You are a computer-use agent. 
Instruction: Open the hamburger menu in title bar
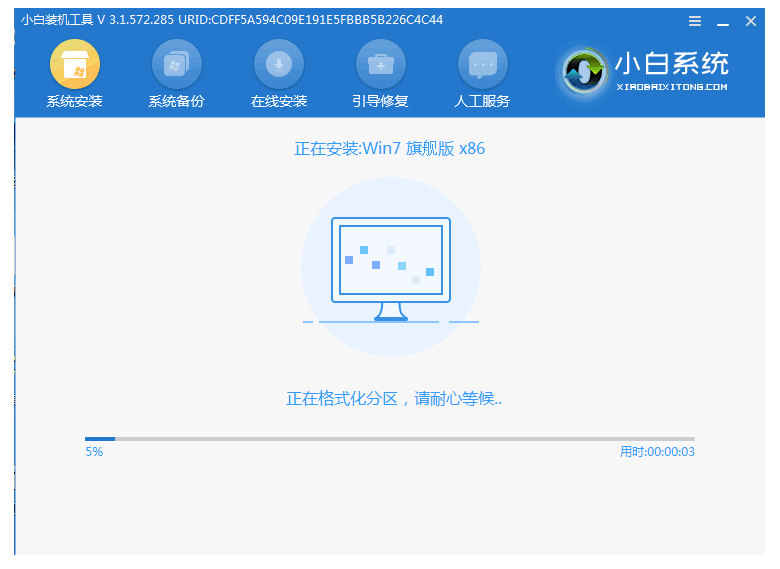click(696, 21)
